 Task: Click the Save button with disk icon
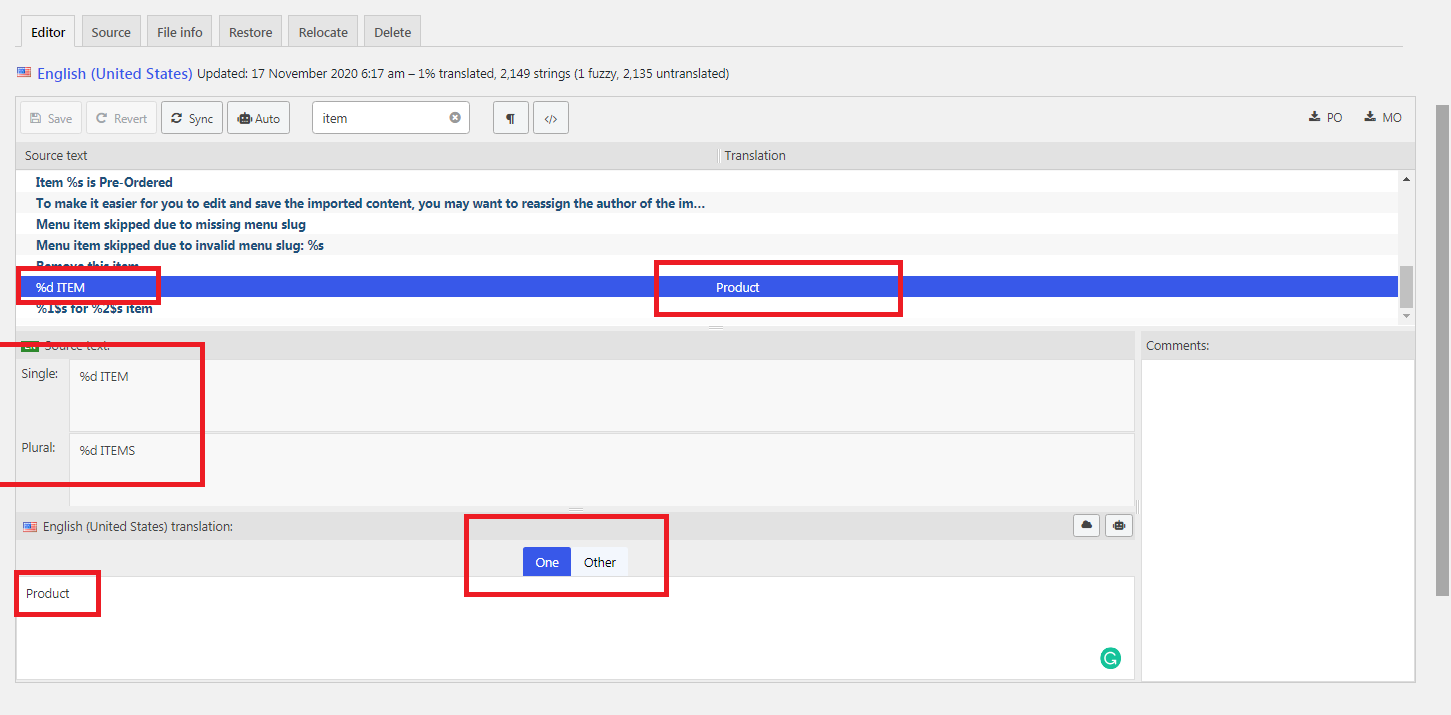click(51, 118)
